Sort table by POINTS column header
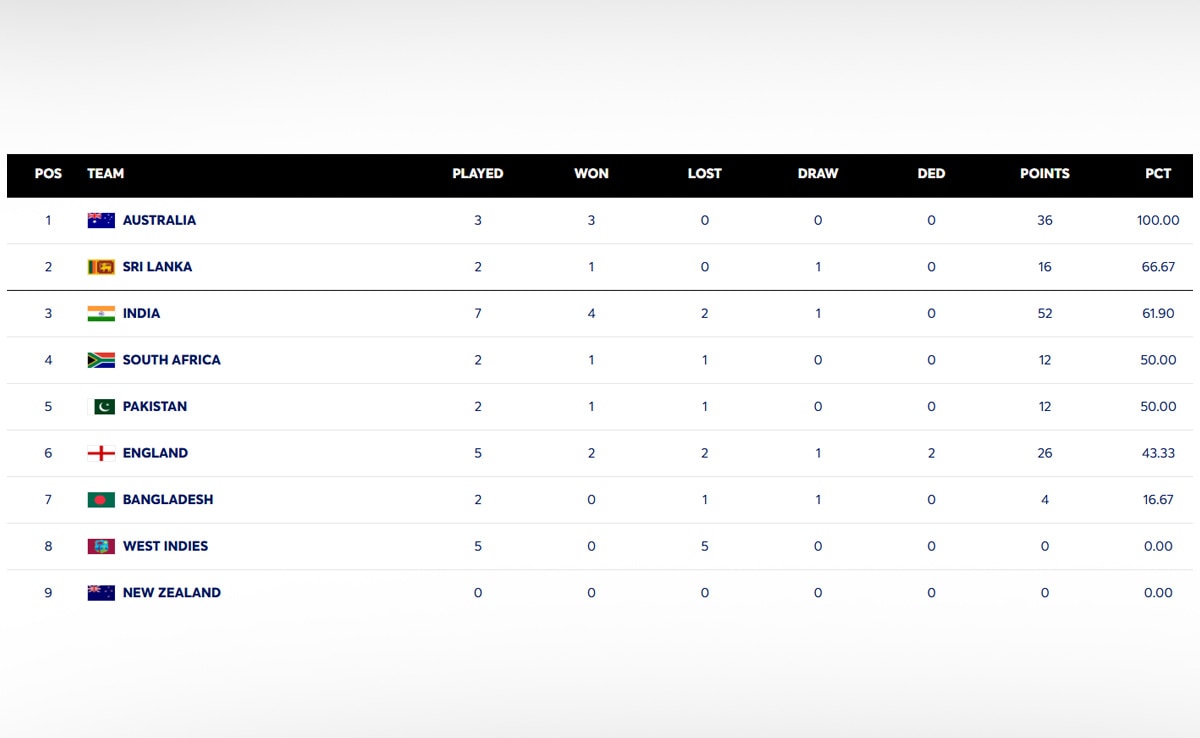Image resolution: width=1200 pixels, height=738 pixels. [1044, 173]
